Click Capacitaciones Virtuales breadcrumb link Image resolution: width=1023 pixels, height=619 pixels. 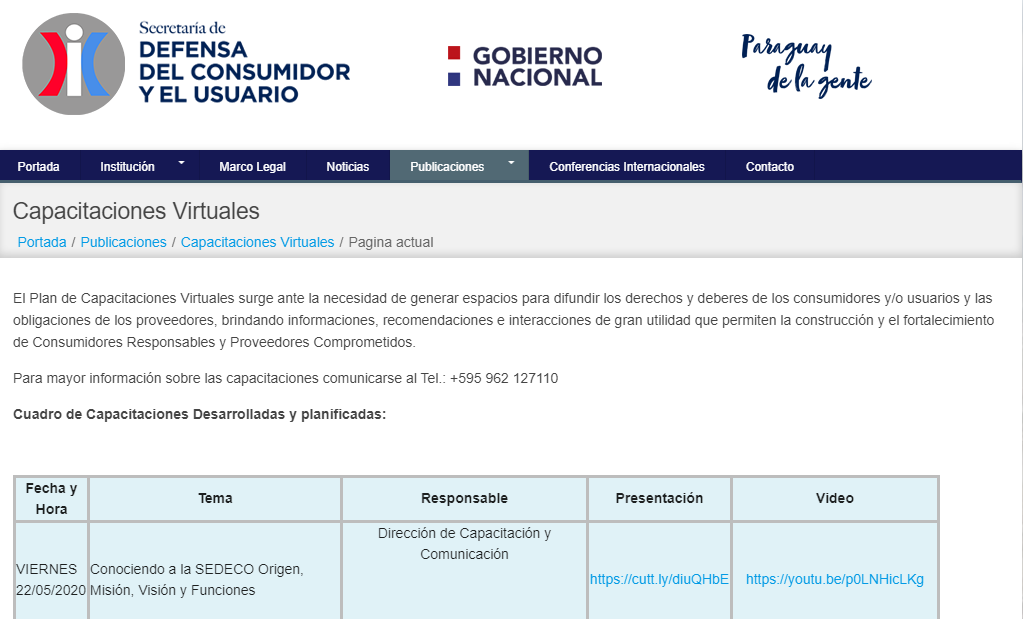click(x=257, y=242)
